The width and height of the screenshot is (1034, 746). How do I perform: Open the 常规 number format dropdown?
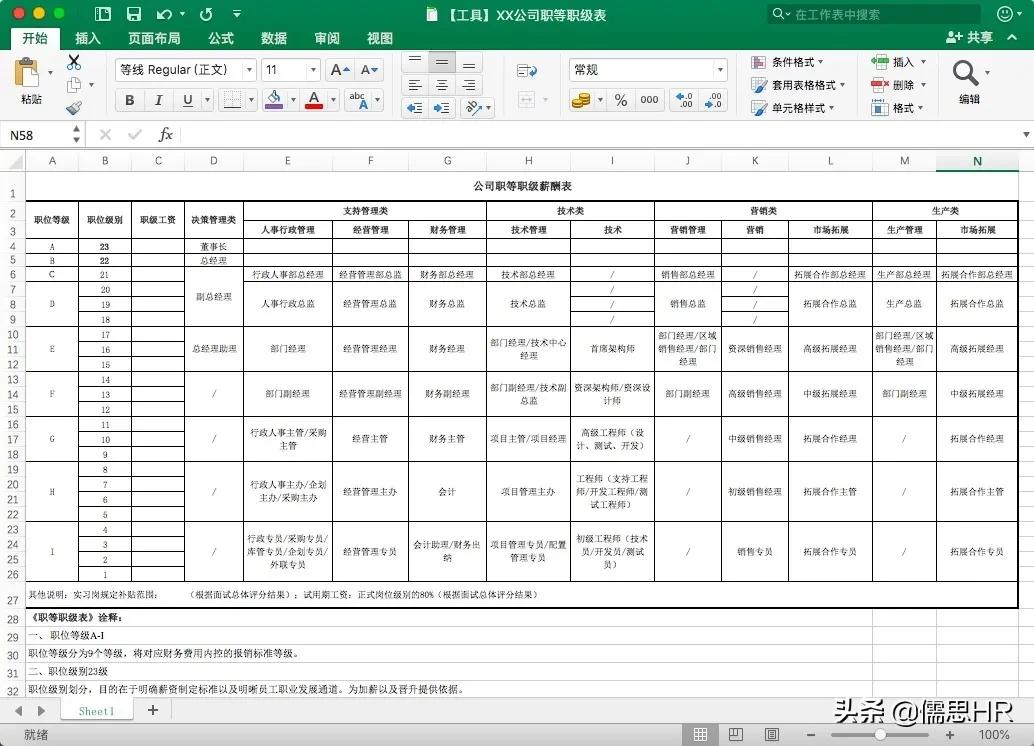(x=722, y=70)
